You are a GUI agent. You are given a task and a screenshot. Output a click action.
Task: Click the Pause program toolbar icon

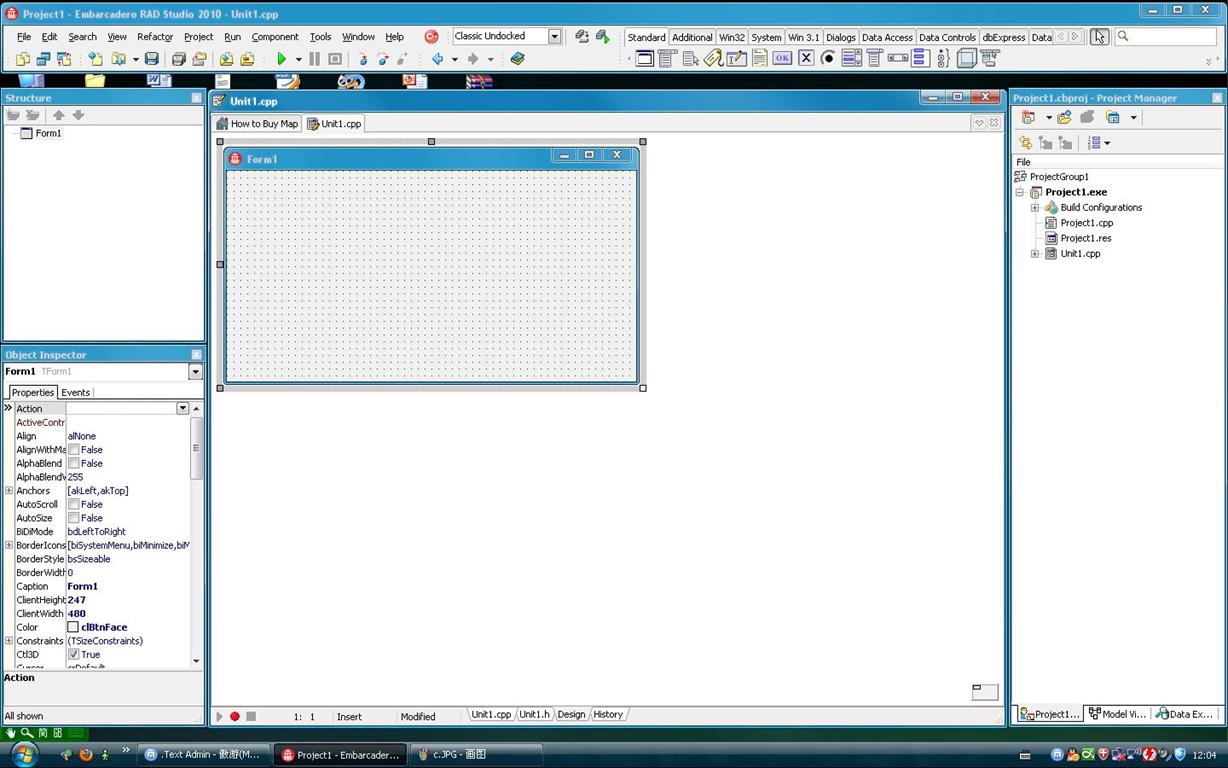tap(314, 59)
